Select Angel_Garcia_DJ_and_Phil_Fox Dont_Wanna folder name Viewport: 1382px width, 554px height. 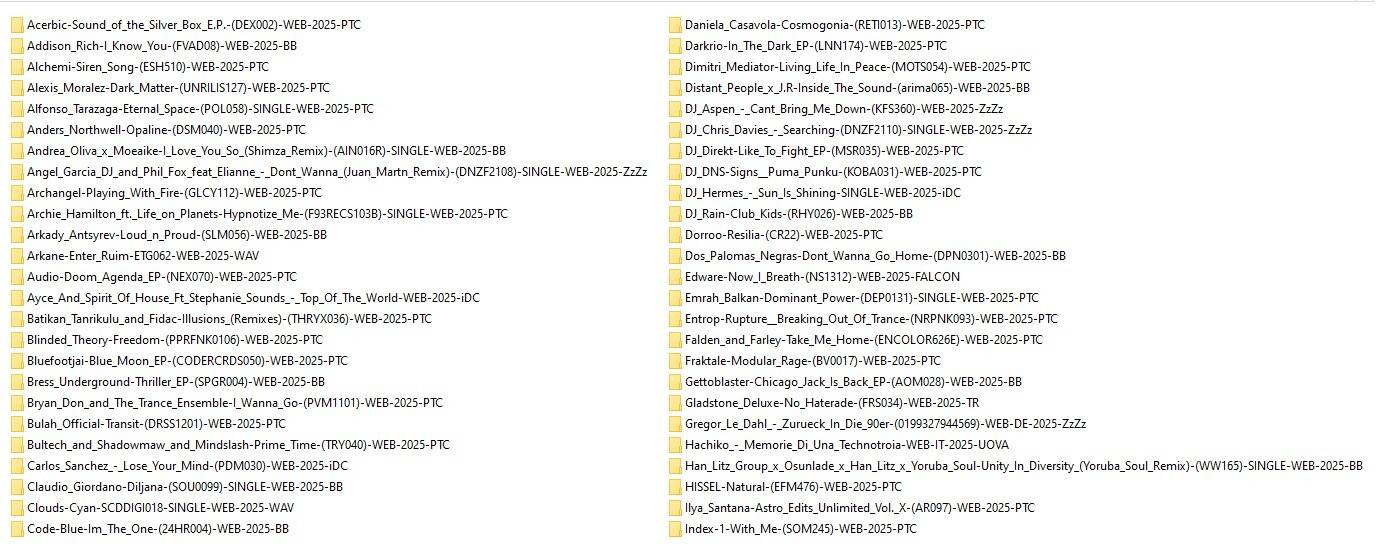pyautogui.click(x=337, y=172)
